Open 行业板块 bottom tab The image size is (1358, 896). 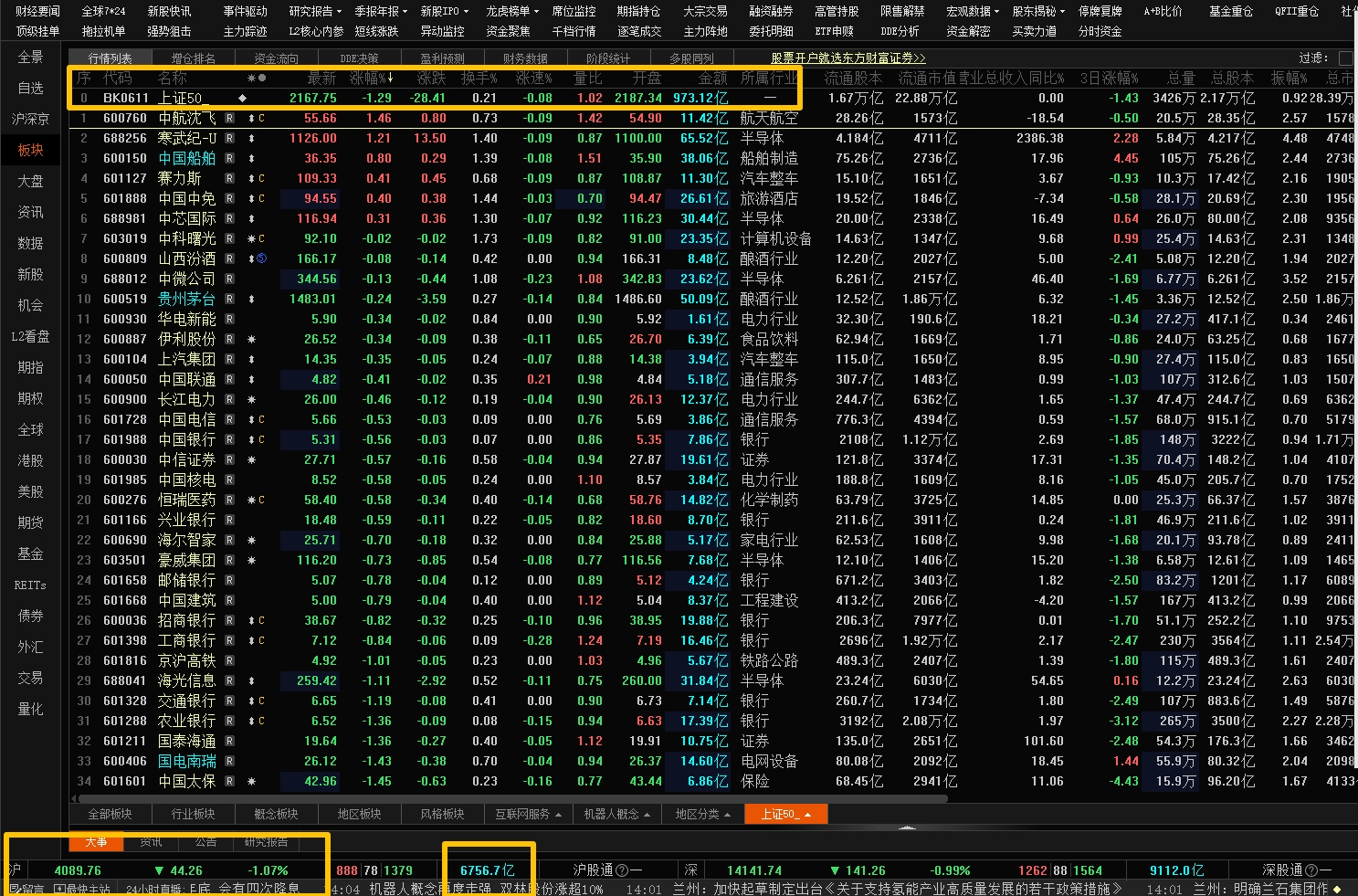click(193, 814)
